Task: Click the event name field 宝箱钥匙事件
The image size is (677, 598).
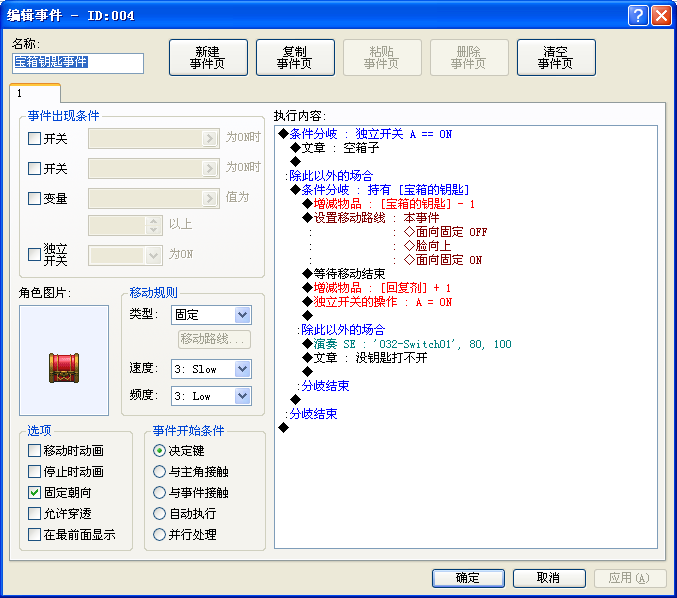Action: click(x=78, y=63)
